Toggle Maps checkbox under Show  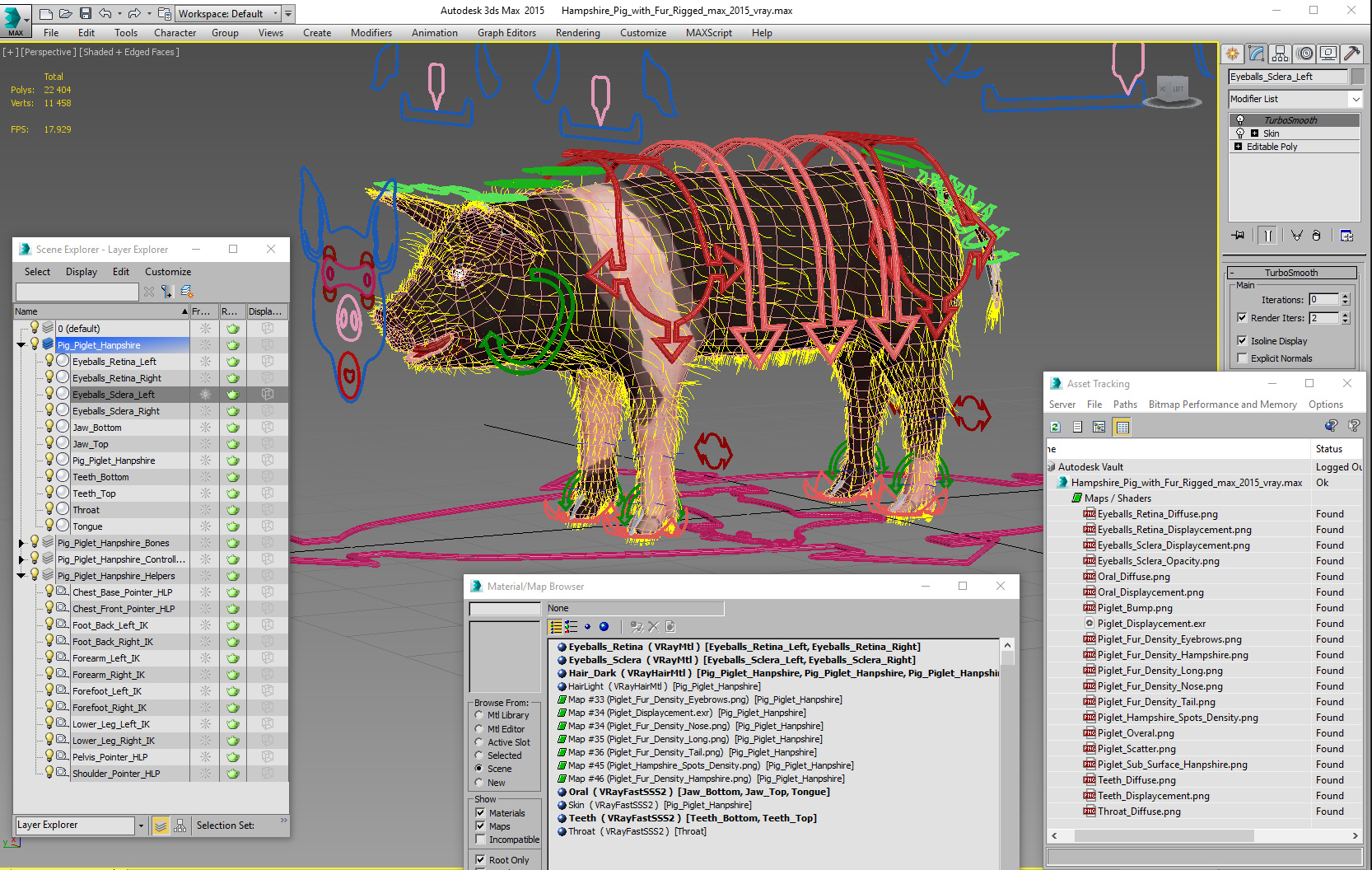[x=480, y=826]
